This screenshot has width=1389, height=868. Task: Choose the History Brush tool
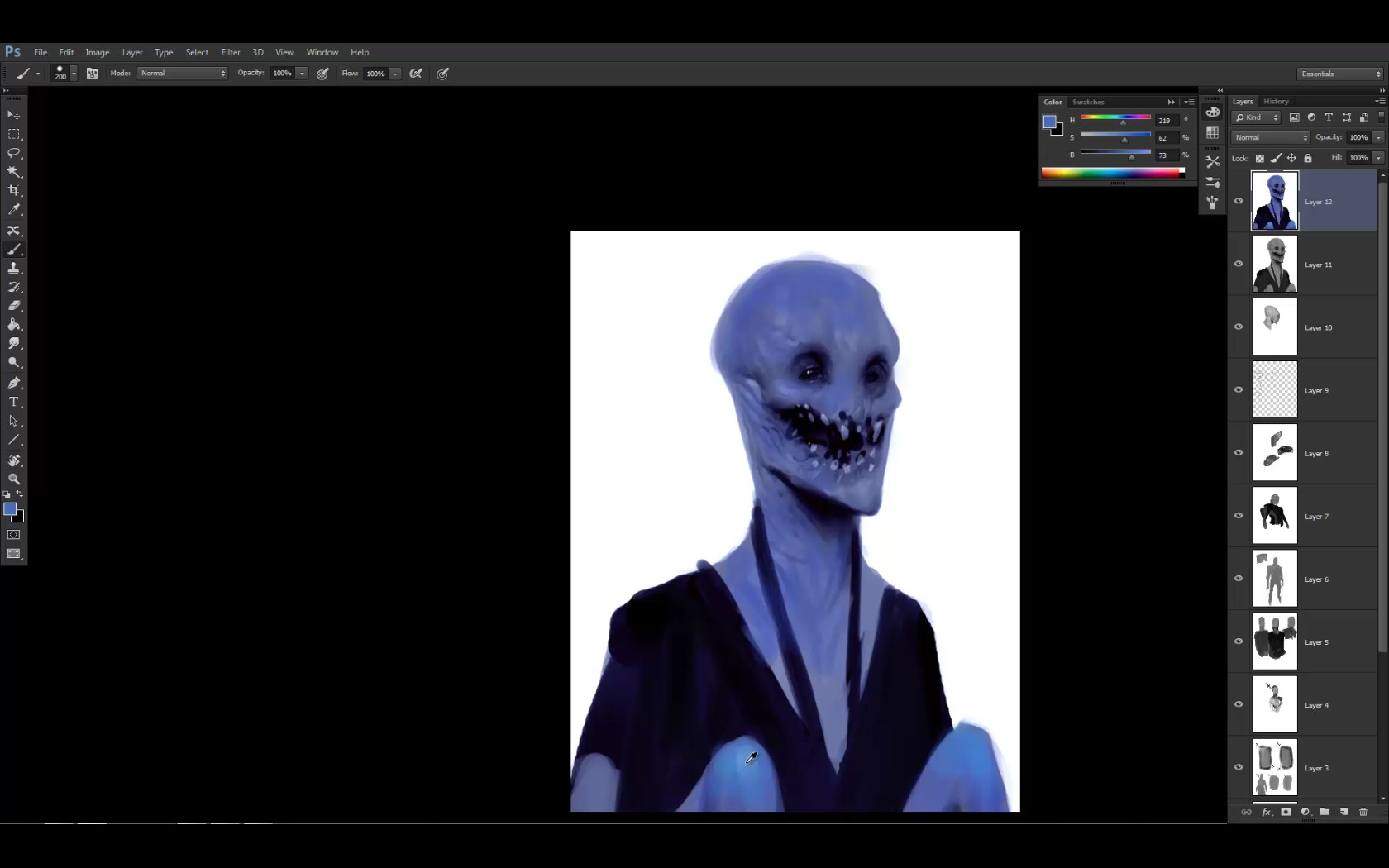click(x=14, y=287)
